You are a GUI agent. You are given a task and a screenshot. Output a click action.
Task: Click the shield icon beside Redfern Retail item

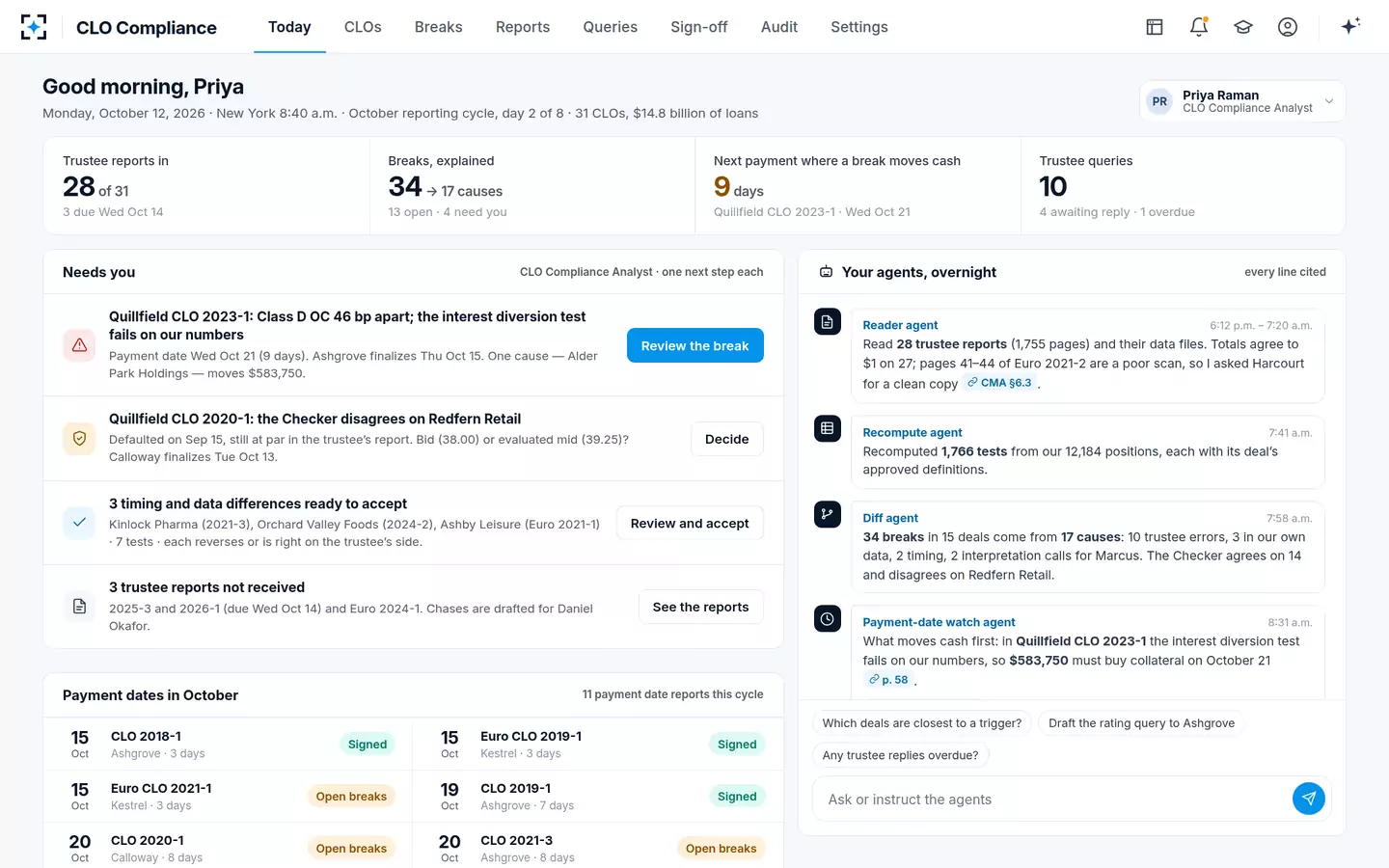tap(79, 439)
